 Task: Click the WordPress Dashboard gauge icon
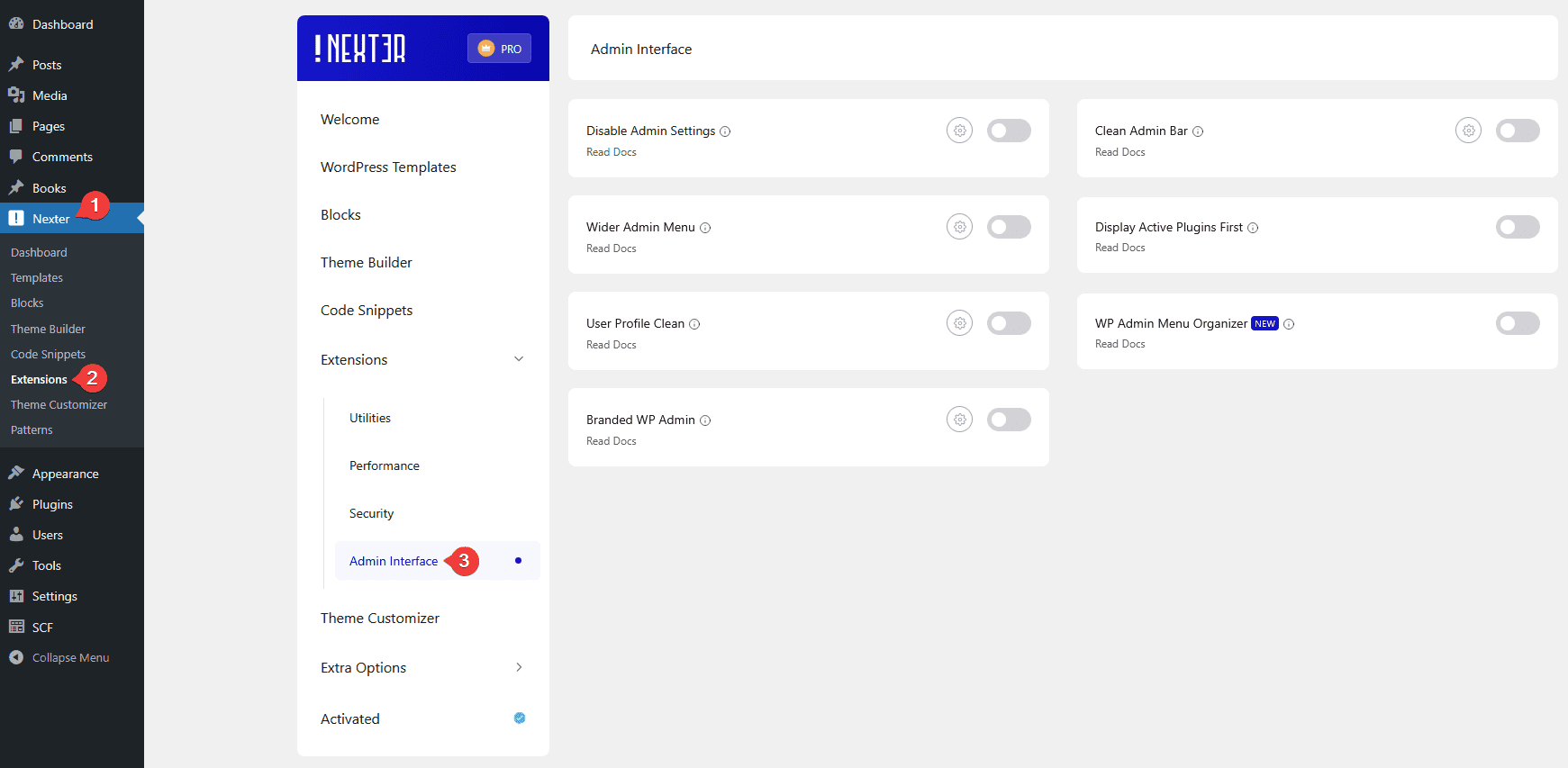(x=16, y=24)
